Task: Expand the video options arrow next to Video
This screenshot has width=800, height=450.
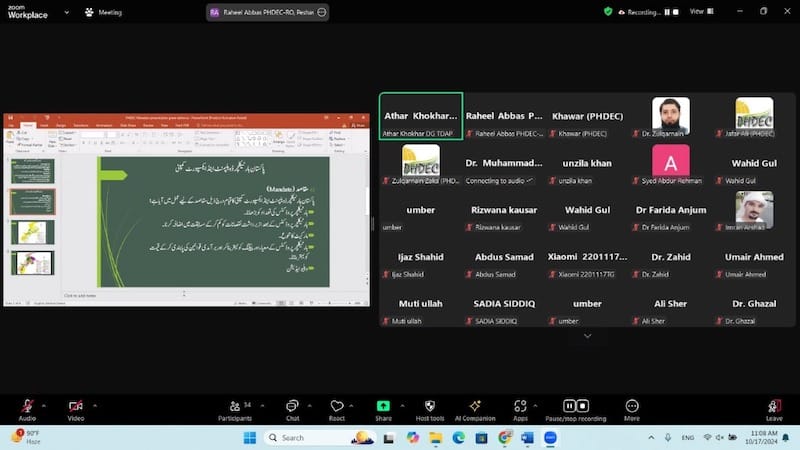Action: coord(95,404)
